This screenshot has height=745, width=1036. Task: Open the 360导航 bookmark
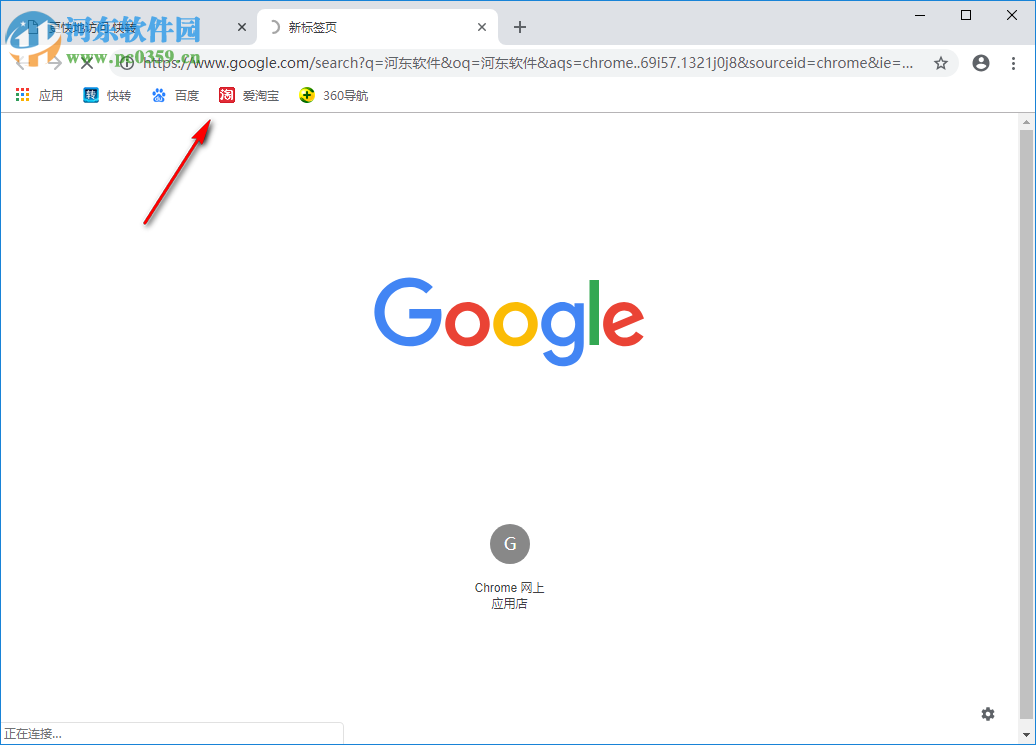333,94
